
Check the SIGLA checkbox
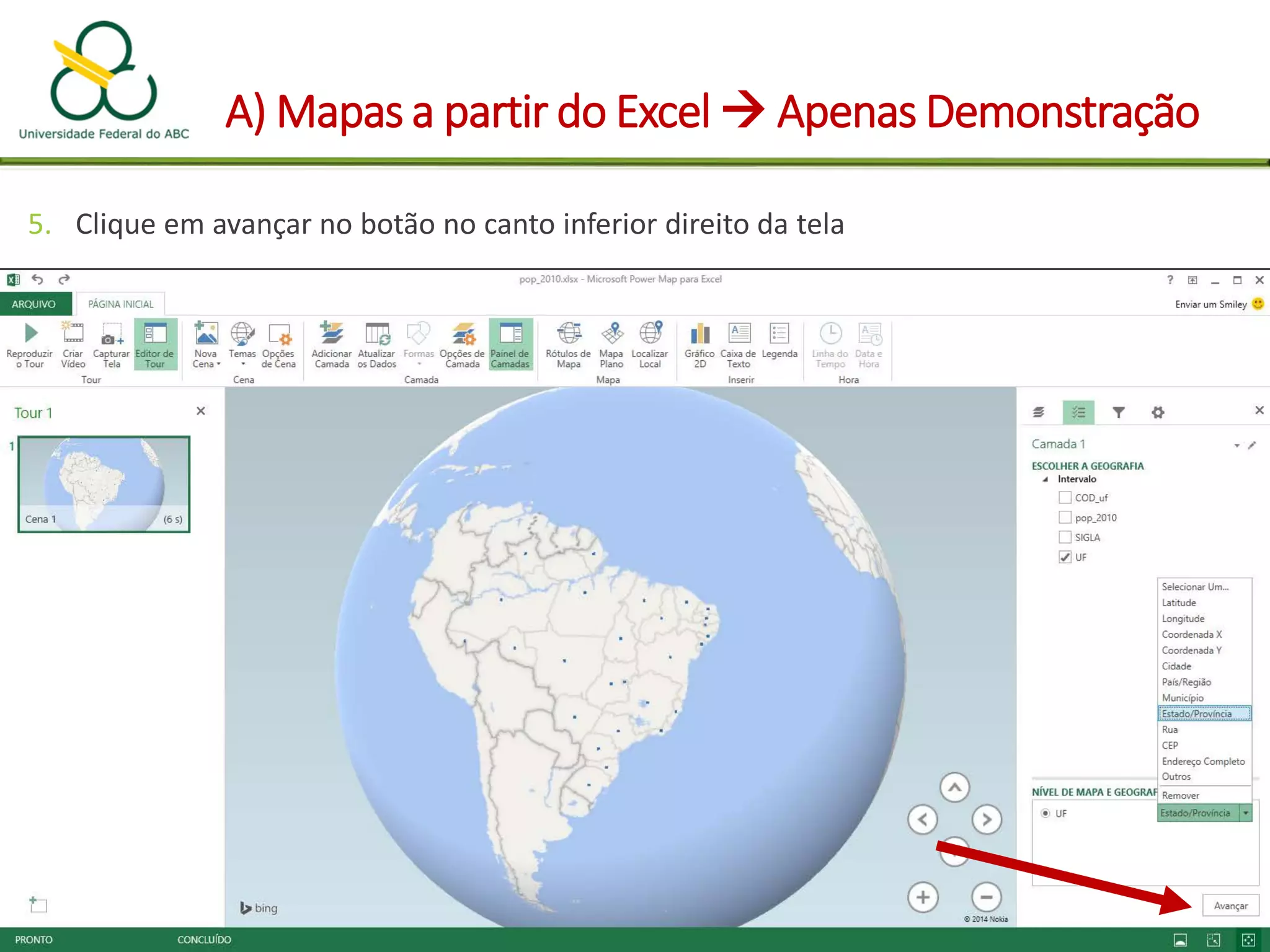pos(1065,537)
